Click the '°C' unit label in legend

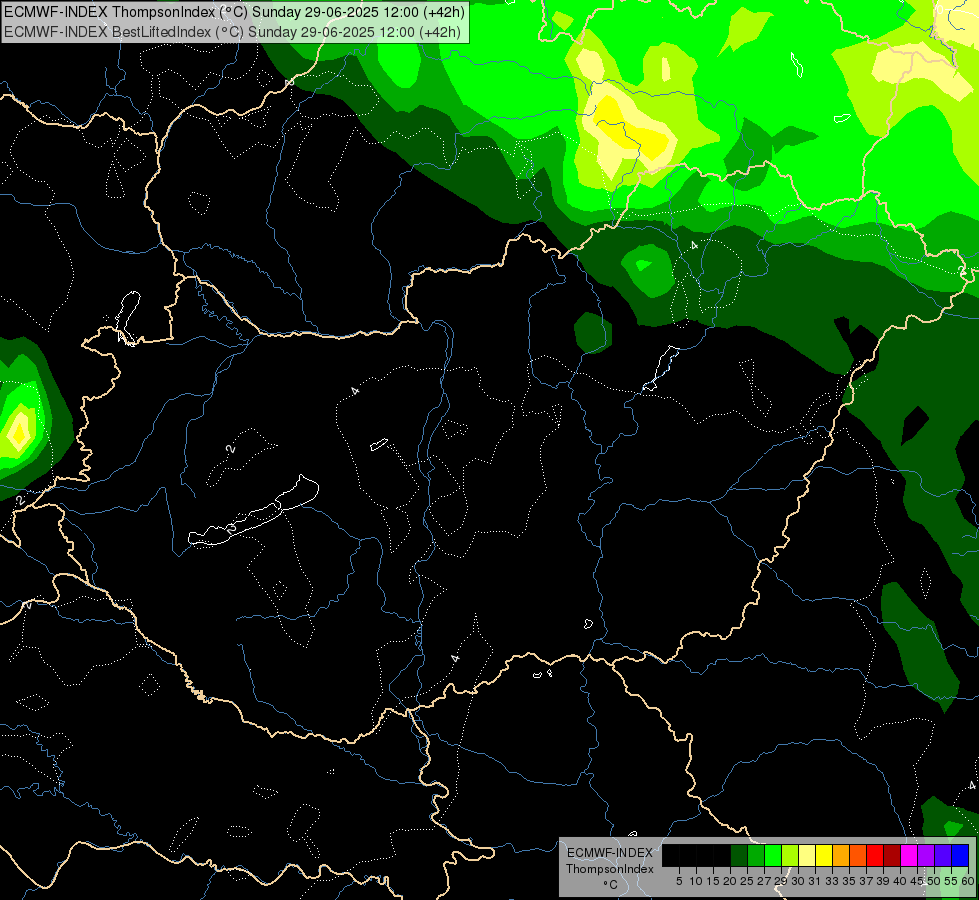610,884
